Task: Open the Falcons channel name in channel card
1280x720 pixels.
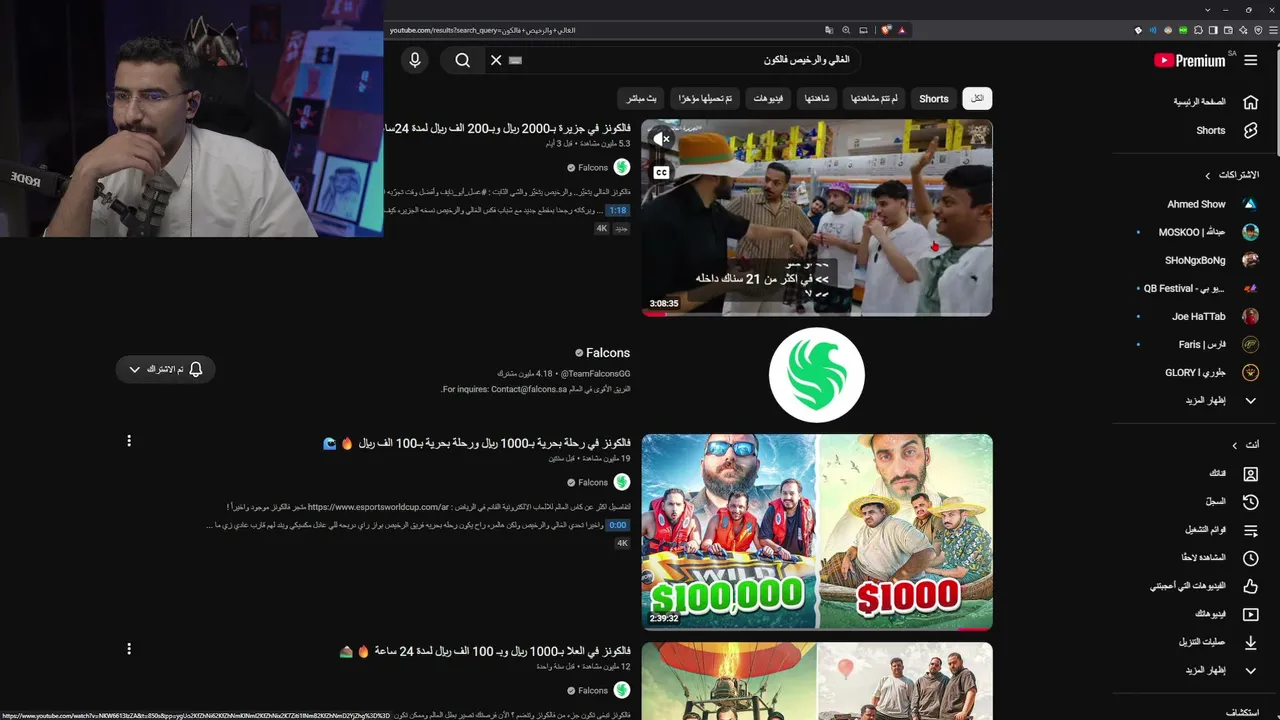Action: click(x=608, y=353)
